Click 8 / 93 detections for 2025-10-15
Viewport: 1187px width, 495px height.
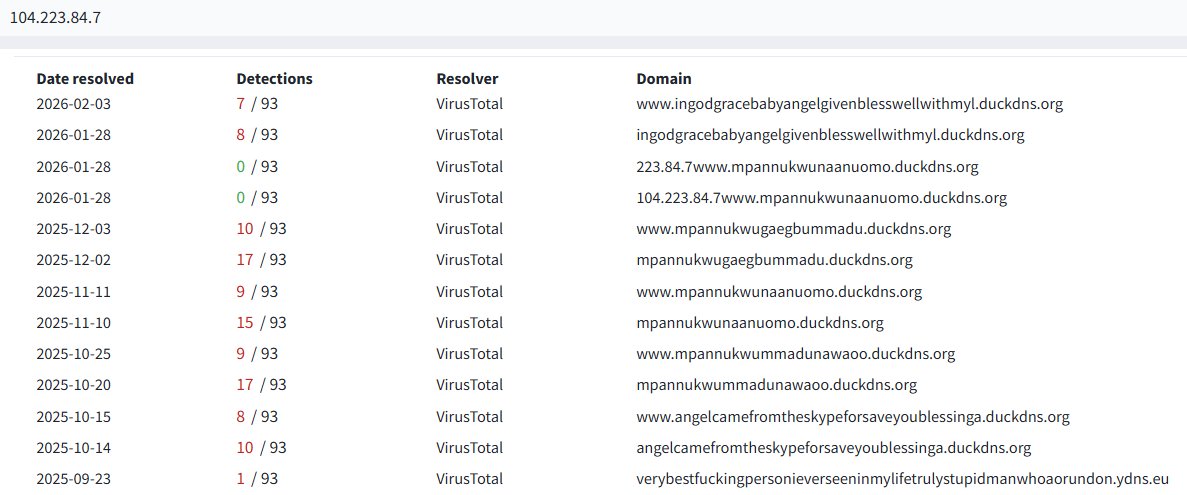tap(257, 416)
